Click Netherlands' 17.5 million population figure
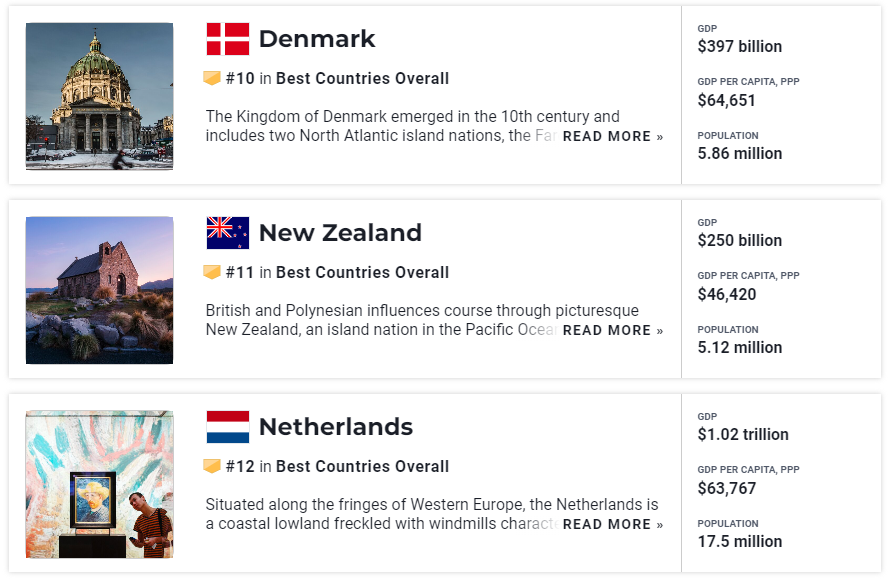The height and width of the screenshot is (583, 890). click(740, 542)
